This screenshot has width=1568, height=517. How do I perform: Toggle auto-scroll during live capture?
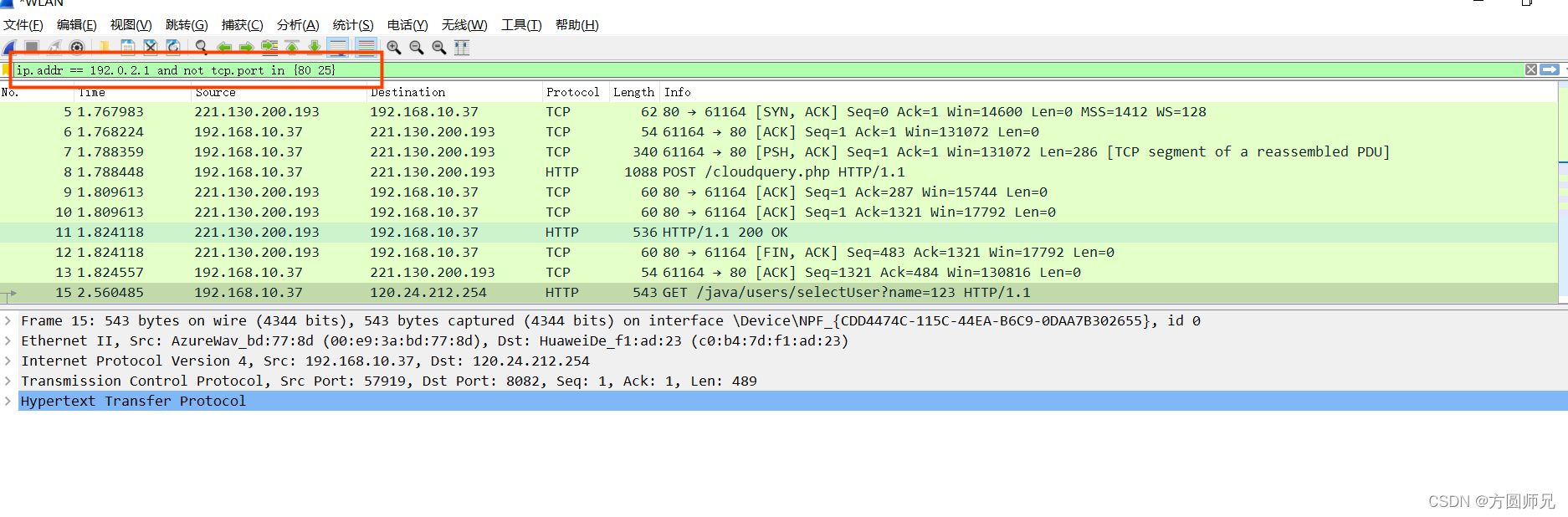(x=338, y=48)
